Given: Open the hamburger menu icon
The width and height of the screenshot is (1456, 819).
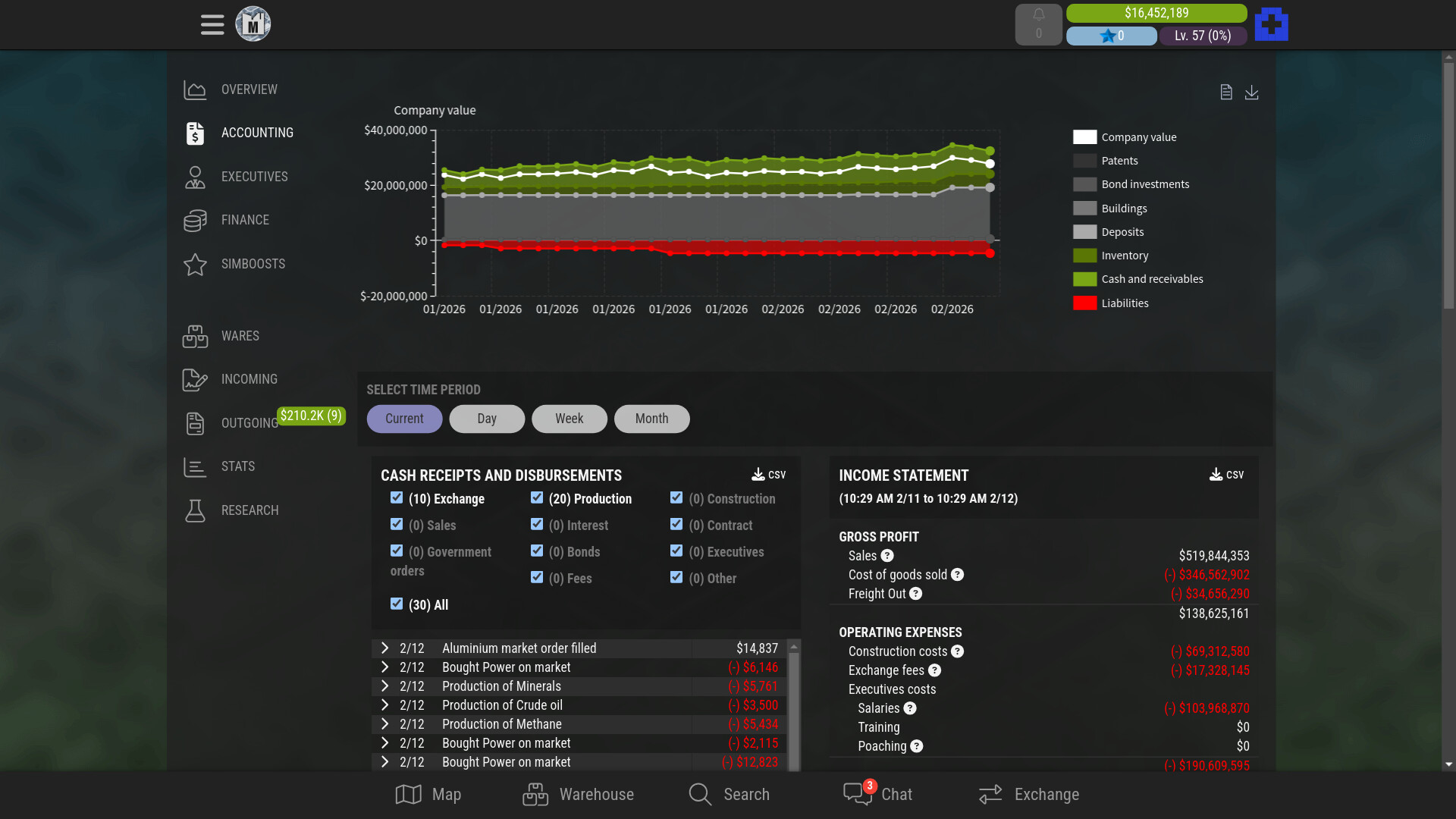Looking at the screenshot, I should (x=212, y=24).
